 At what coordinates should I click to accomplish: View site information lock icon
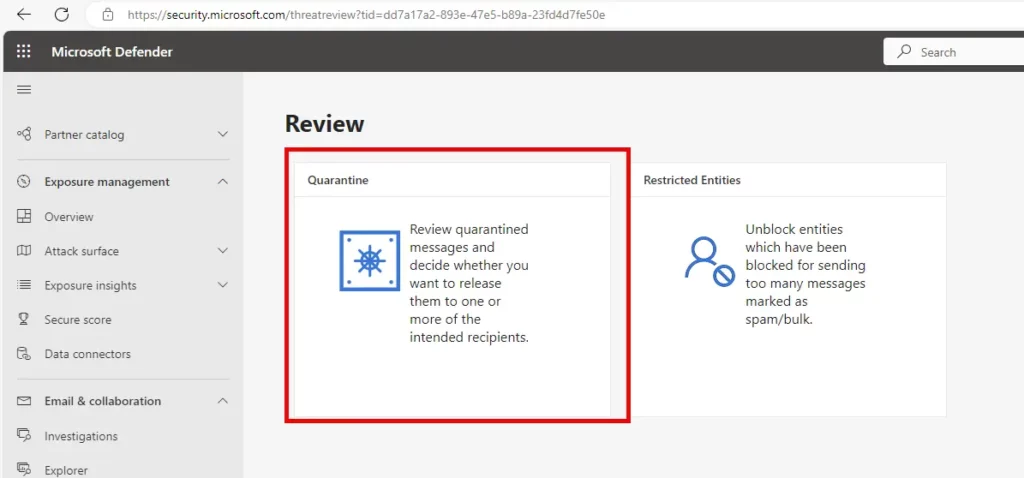pos(108,14)
